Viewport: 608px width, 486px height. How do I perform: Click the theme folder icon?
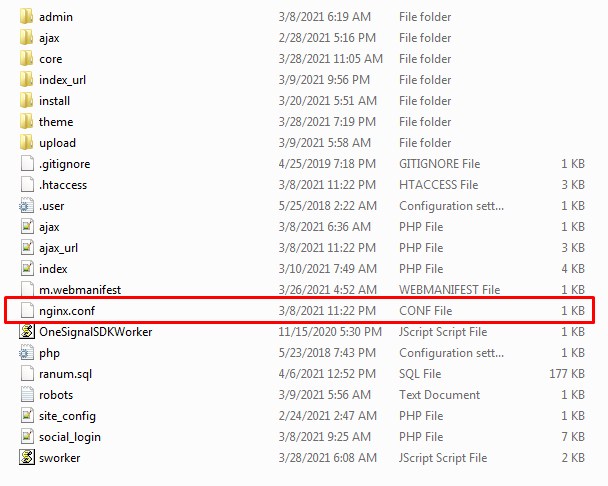27,122
